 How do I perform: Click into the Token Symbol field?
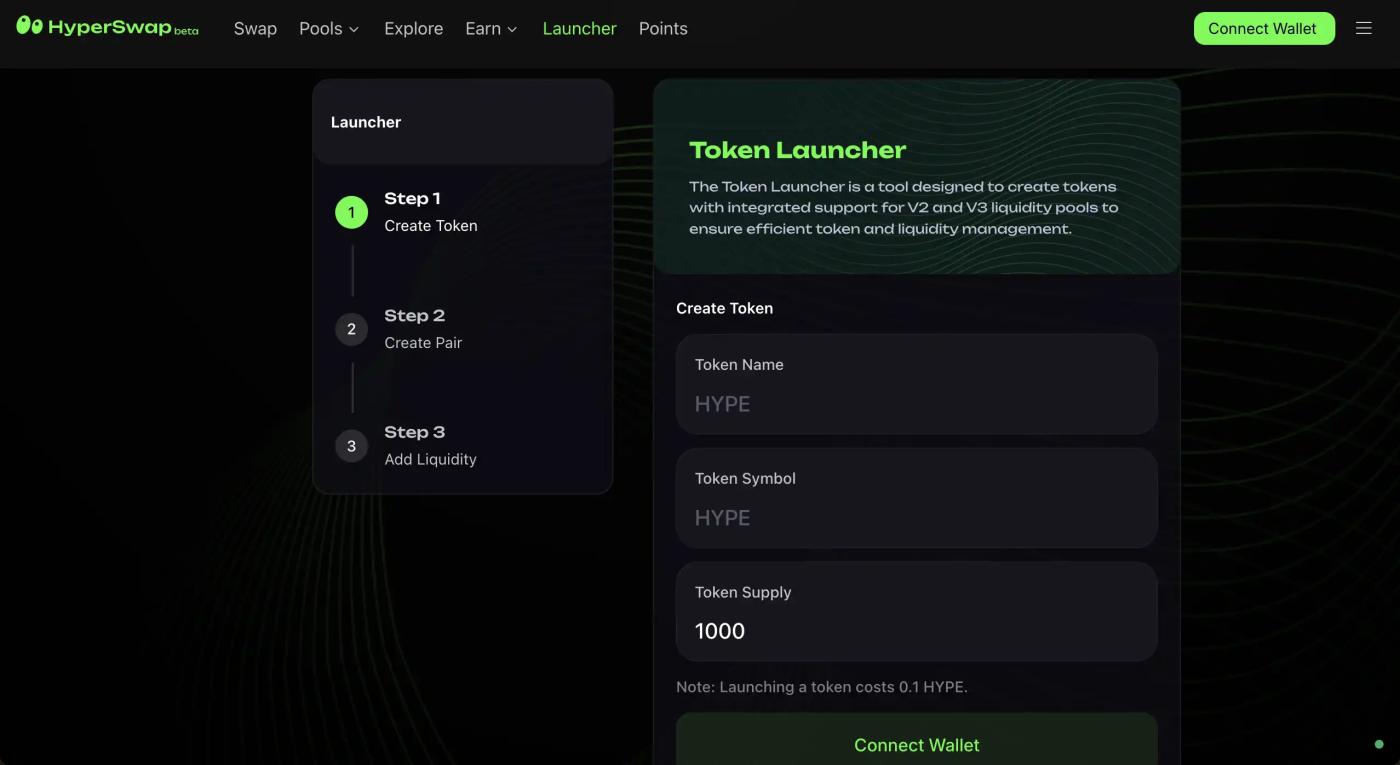pyautogui.click(x=916, y=518)
